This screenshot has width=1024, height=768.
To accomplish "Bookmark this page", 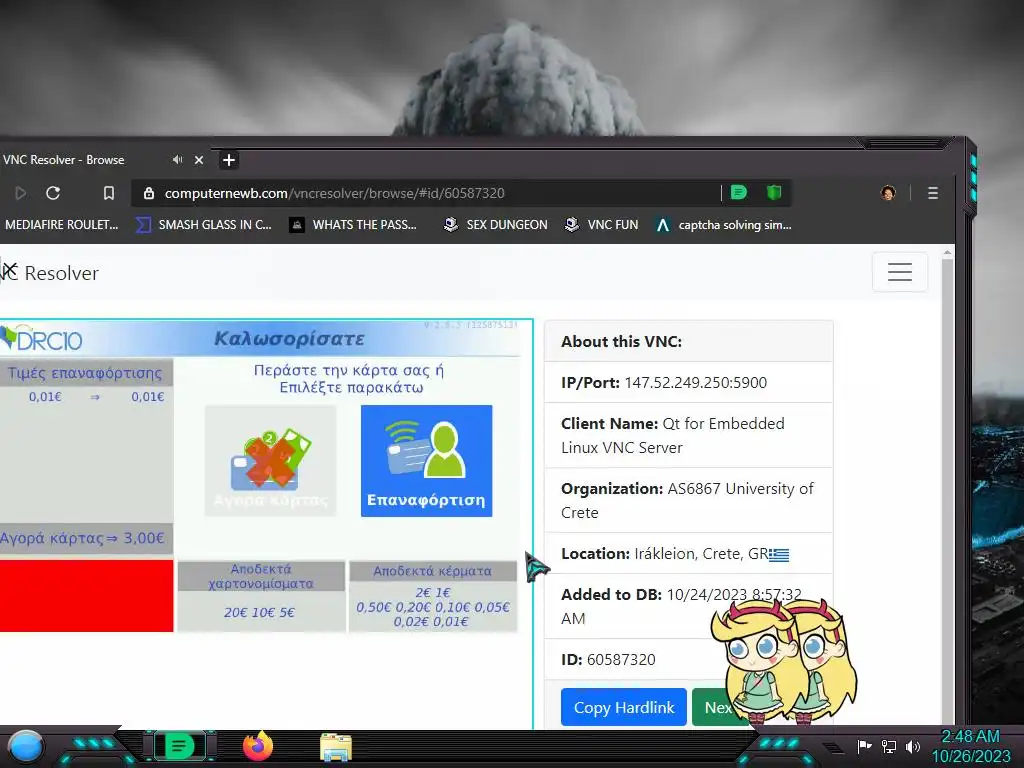I will [109, 193].
